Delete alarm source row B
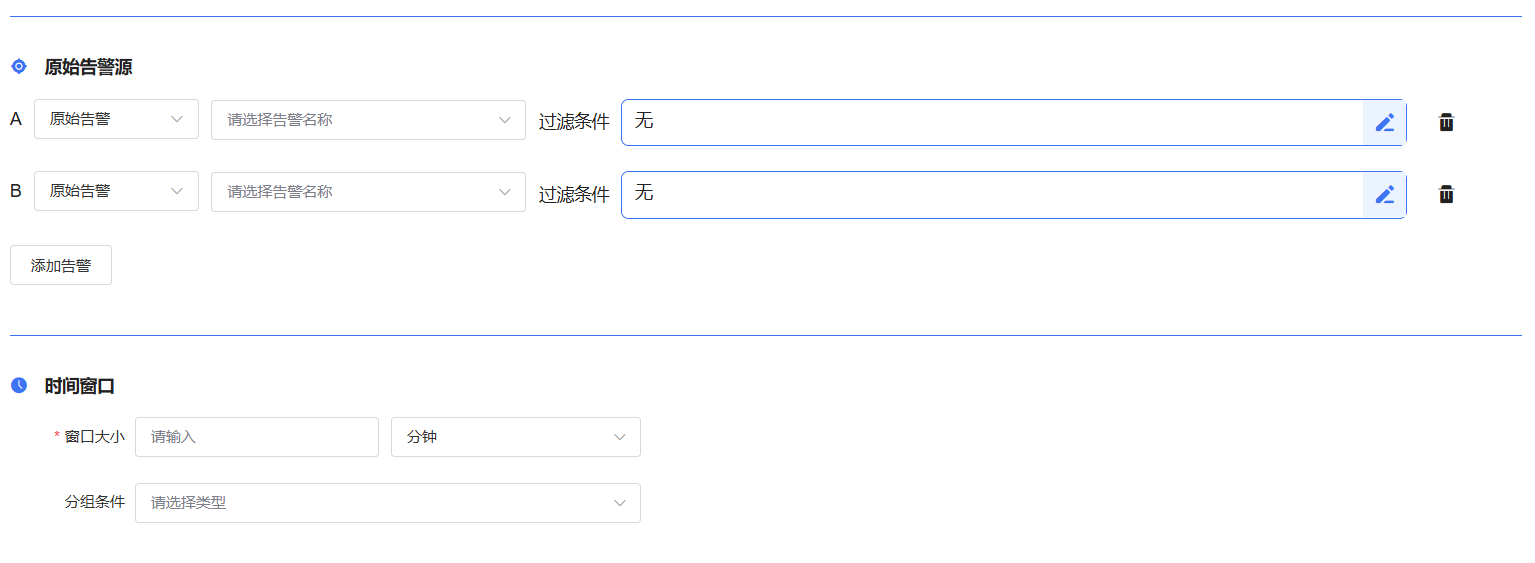This screenshot has width=1535, height=563. click(x=1446, y=194)
